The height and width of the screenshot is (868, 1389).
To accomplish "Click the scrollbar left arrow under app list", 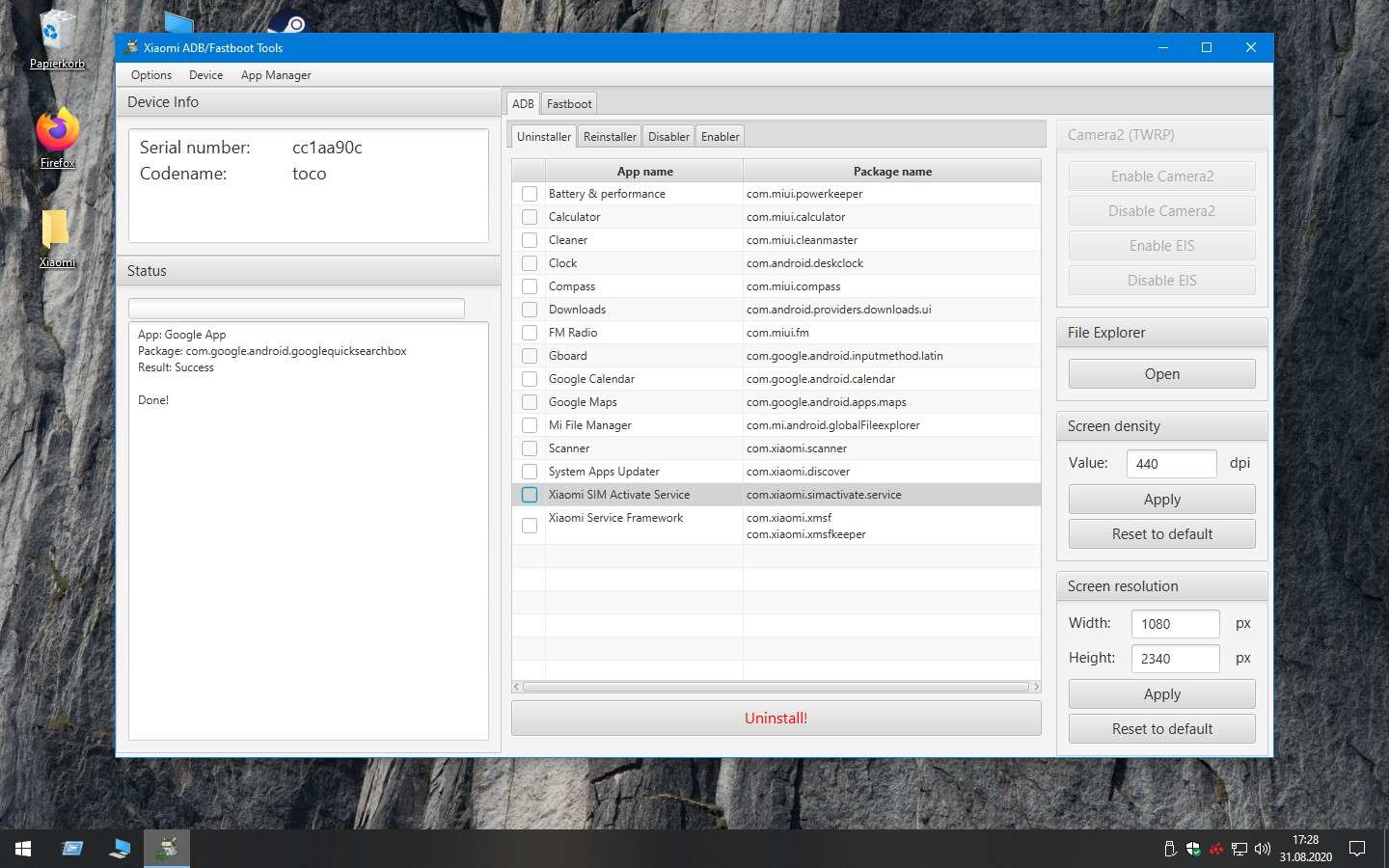I will pyautogui.click(x=517, y=687).
